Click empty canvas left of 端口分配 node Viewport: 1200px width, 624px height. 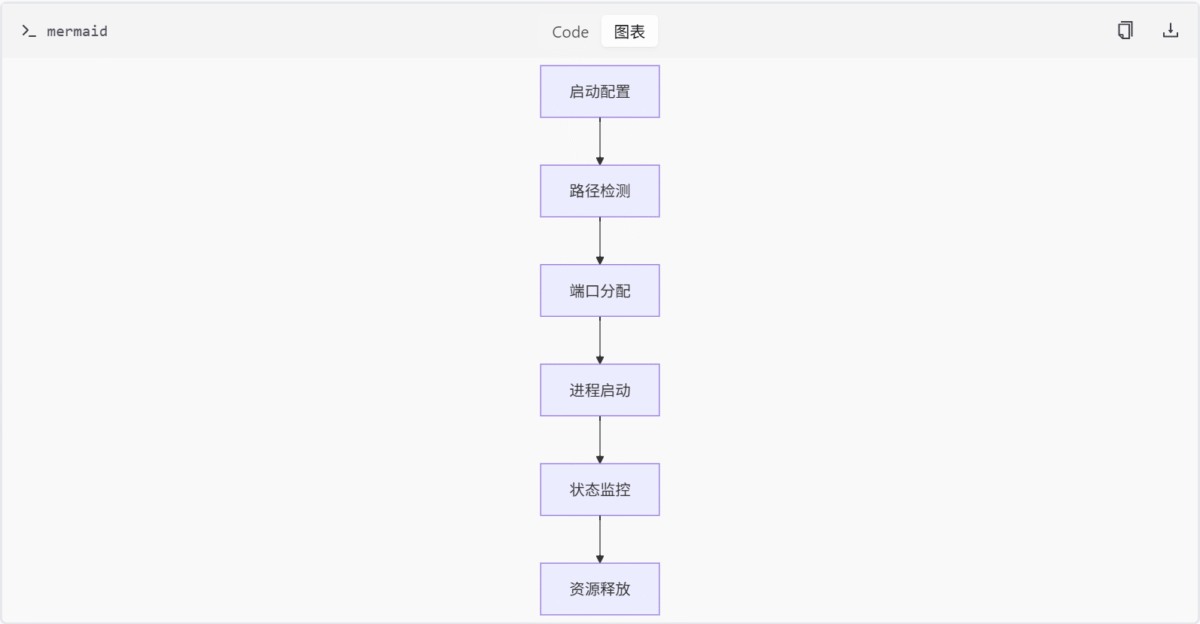click(300, 290)
